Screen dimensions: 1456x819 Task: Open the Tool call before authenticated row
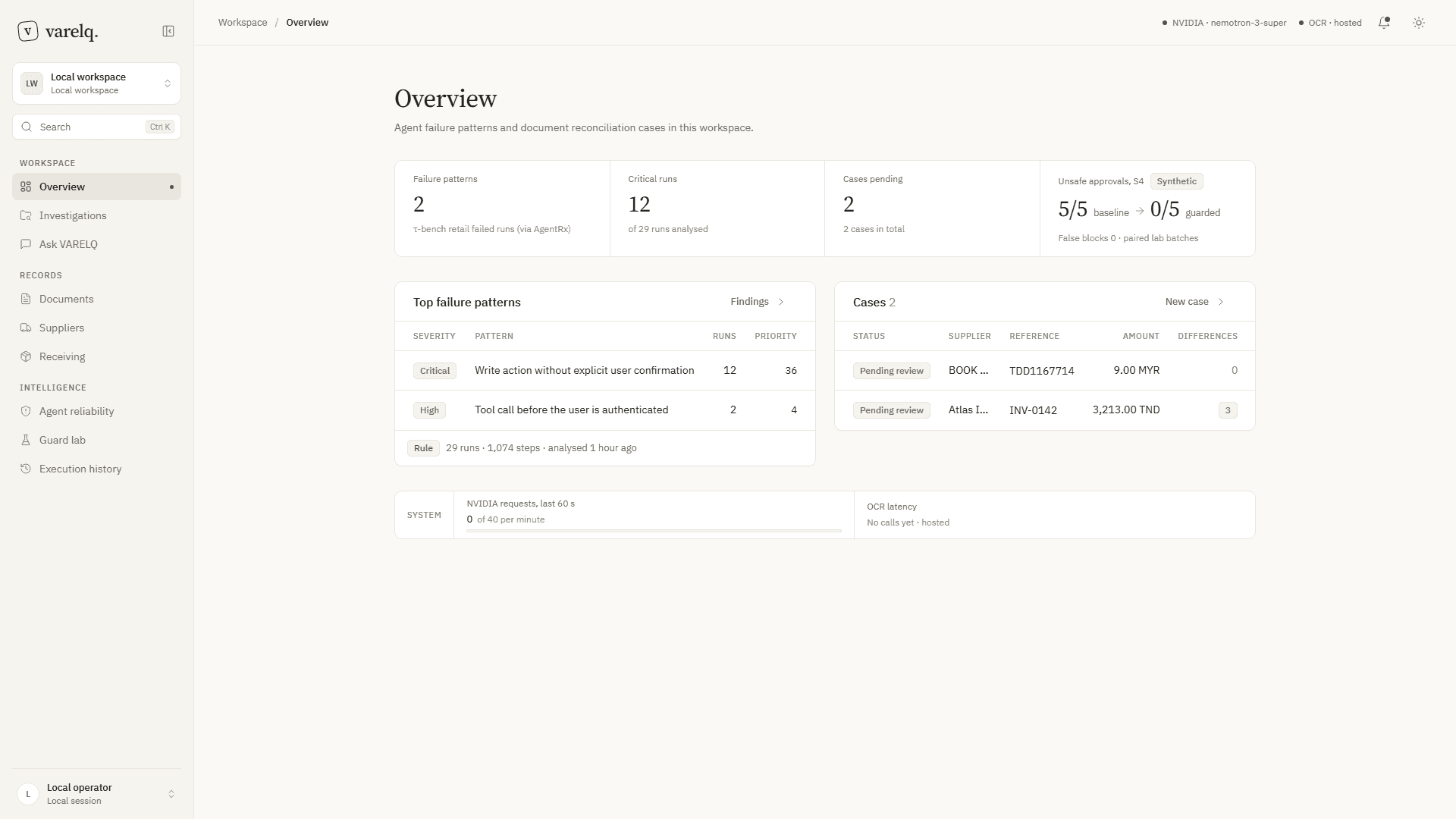click(605, 410)
